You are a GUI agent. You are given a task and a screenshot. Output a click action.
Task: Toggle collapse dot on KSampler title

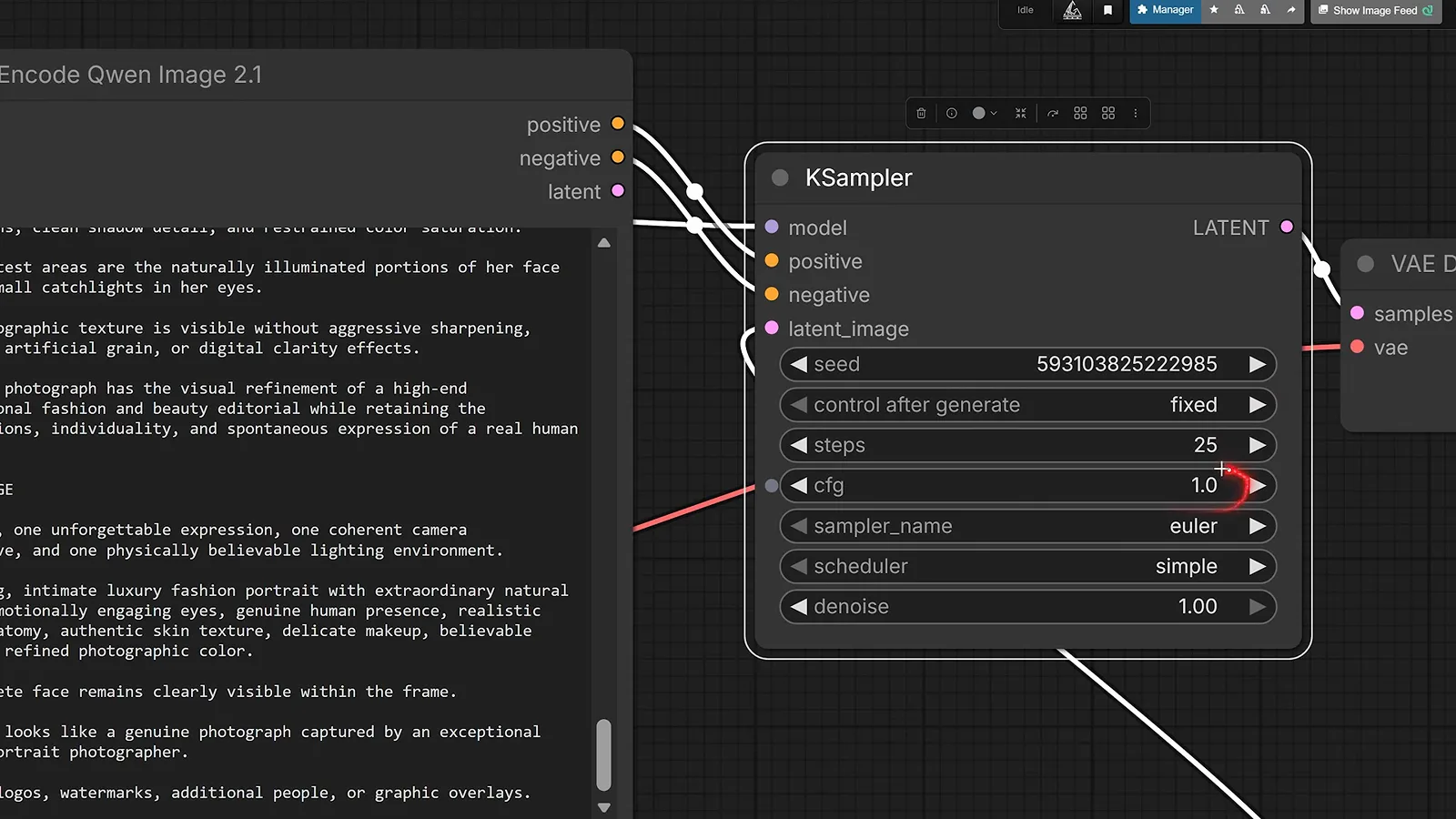(x=780, y=177)
